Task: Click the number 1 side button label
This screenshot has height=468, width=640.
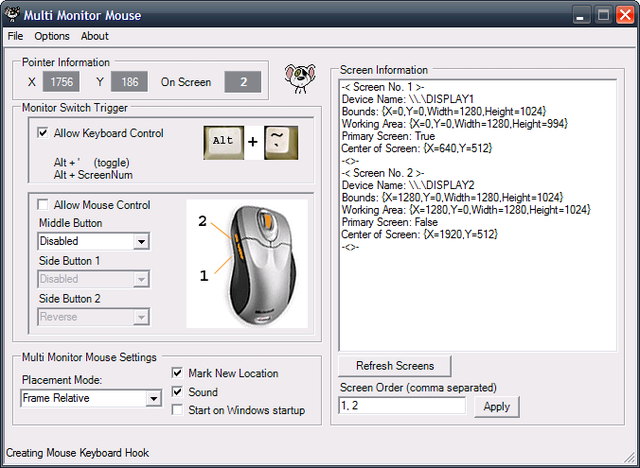Action: (x=204, y=276)
